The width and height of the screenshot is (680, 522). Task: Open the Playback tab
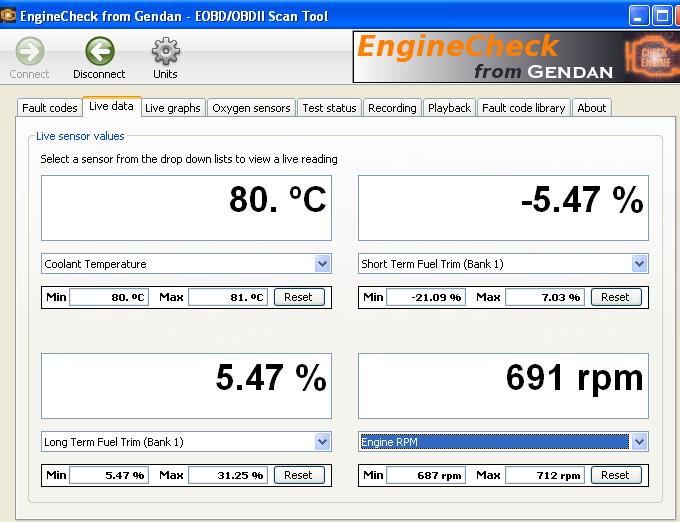click(449, 108)
